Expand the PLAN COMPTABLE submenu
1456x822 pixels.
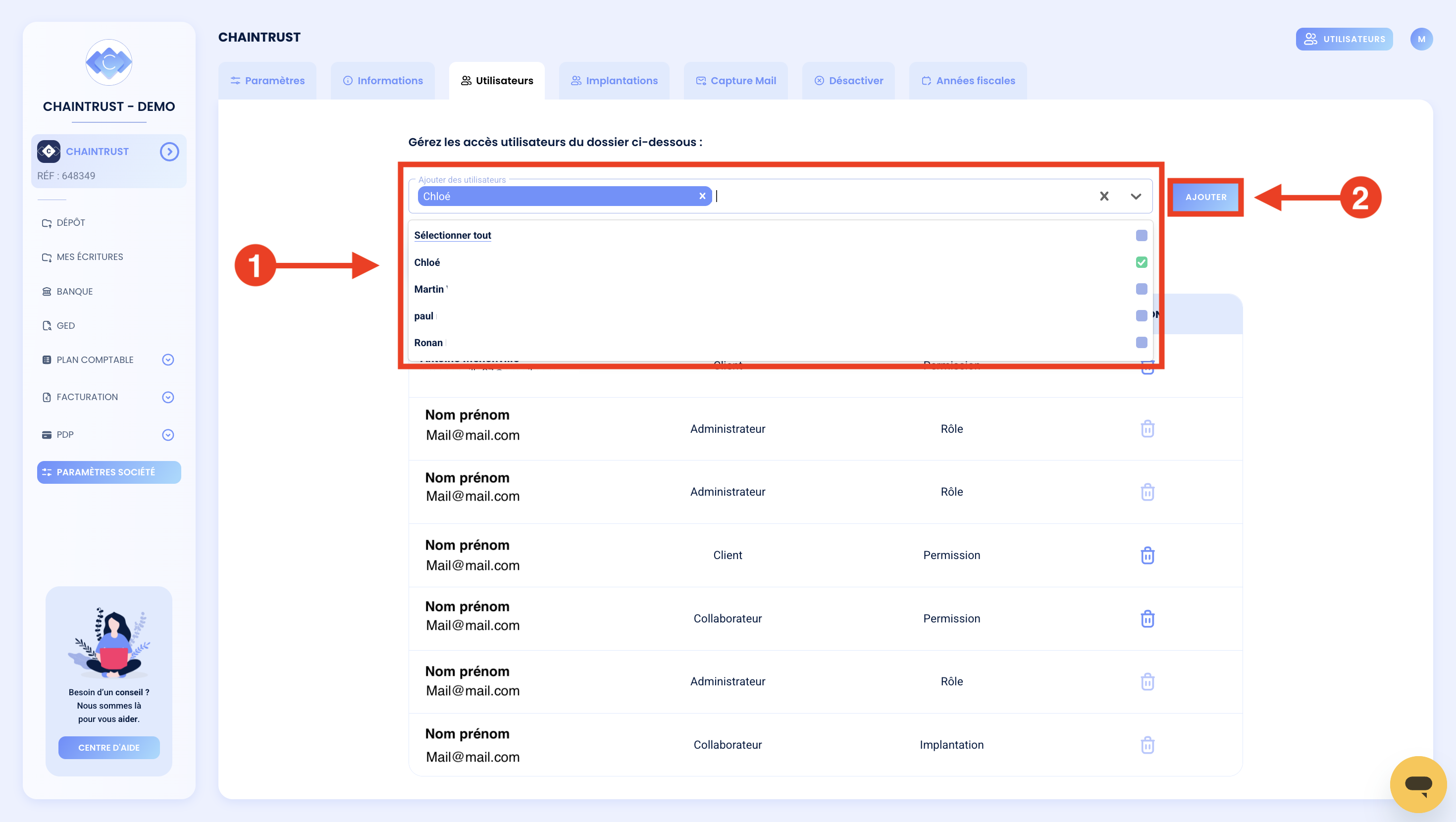(168, 360)
